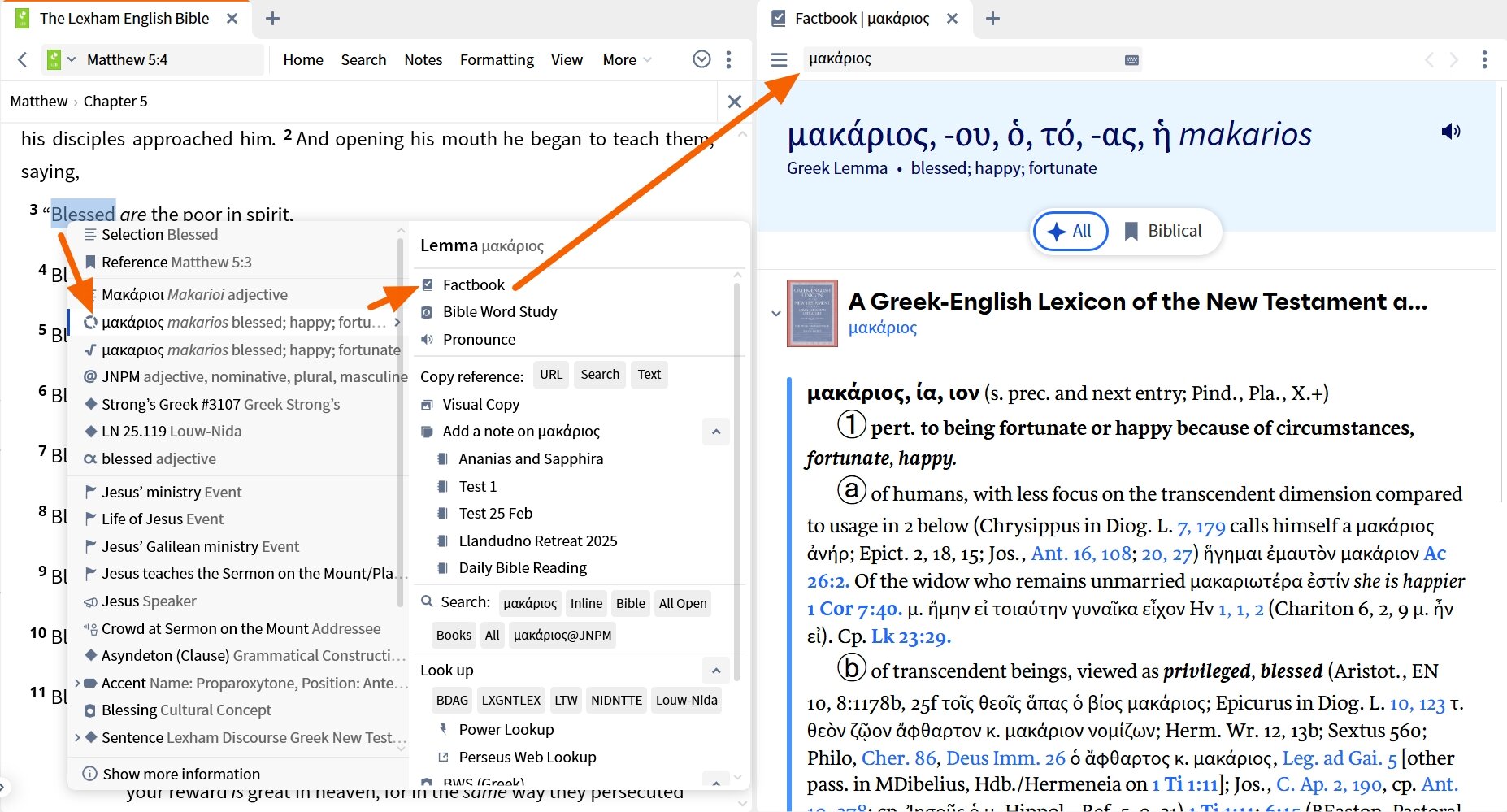Look up in NIDNTTE

pos(616,700)
